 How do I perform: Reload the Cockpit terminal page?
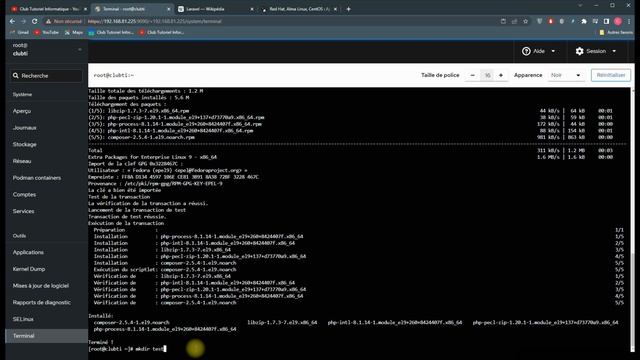35,21
